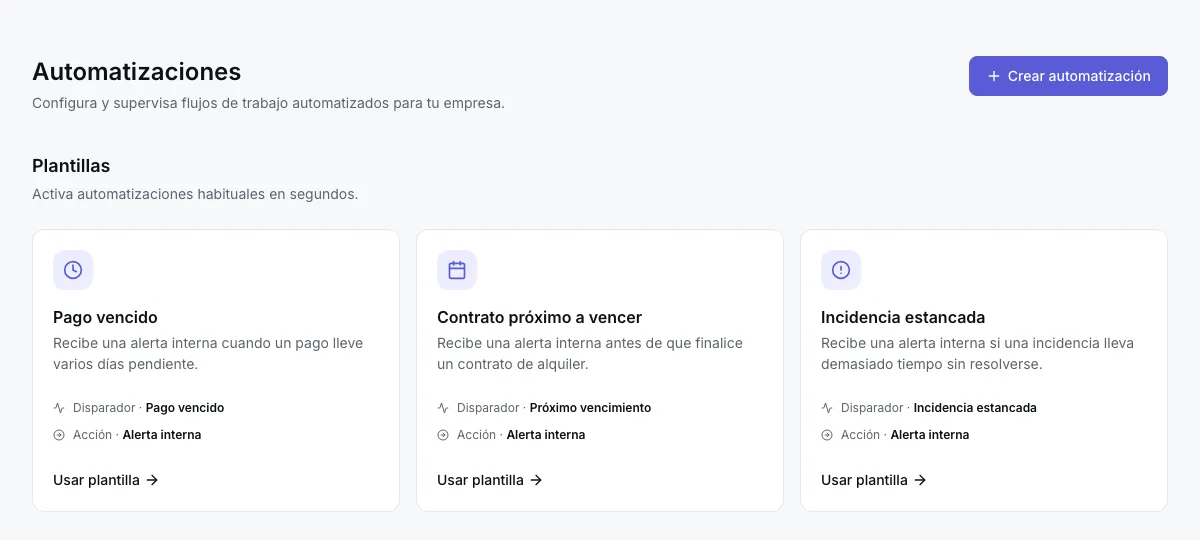Image resolution: width=1200 pixels, height=540 pixels.
Task: Click the bold 'Próximo vencimiento' trigger value
Action: point(590,408)
